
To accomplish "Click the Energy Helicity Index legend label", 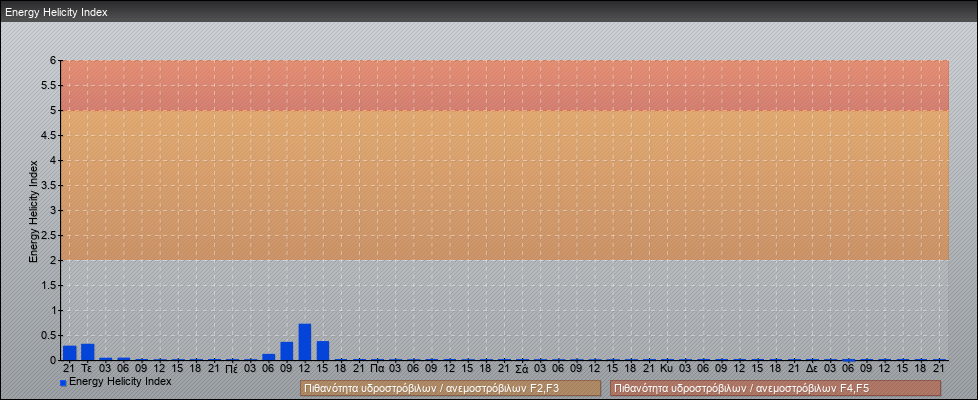I will pyautogui.click(x=120, y=381).
